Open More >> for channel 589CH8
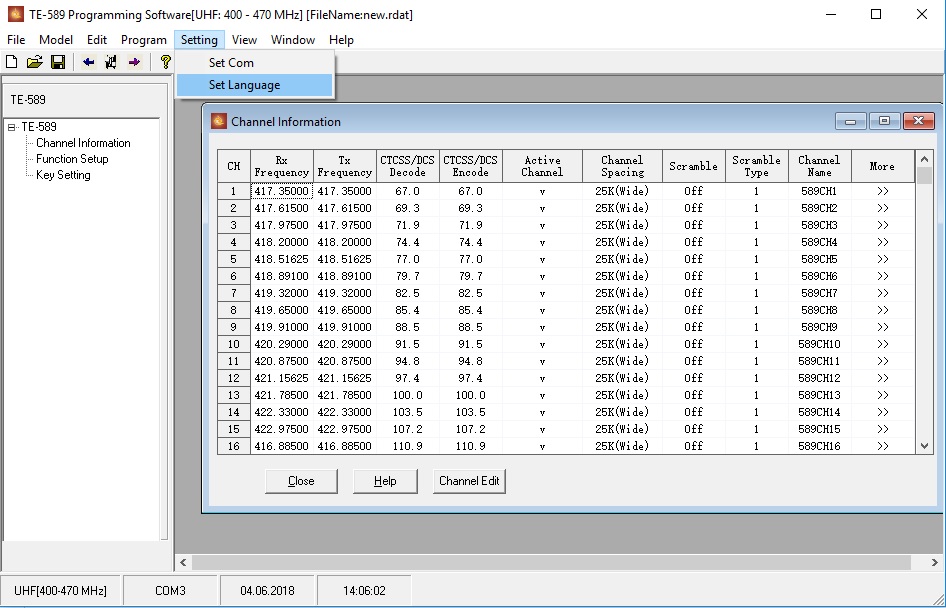The width and height of the screenshot is (946, 608). pos(883,310)
